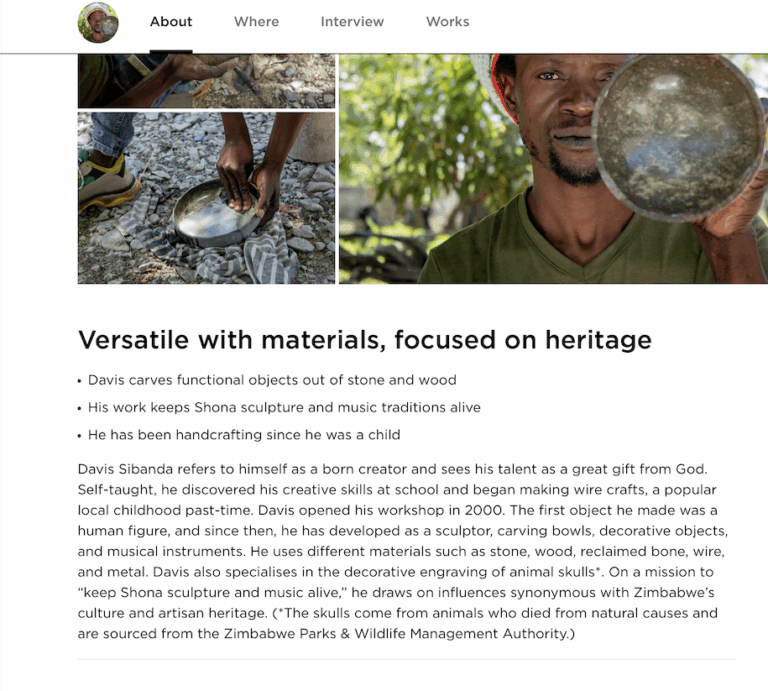
Task: Click the bullet about carving stone and wood
Action: point(272,380)
